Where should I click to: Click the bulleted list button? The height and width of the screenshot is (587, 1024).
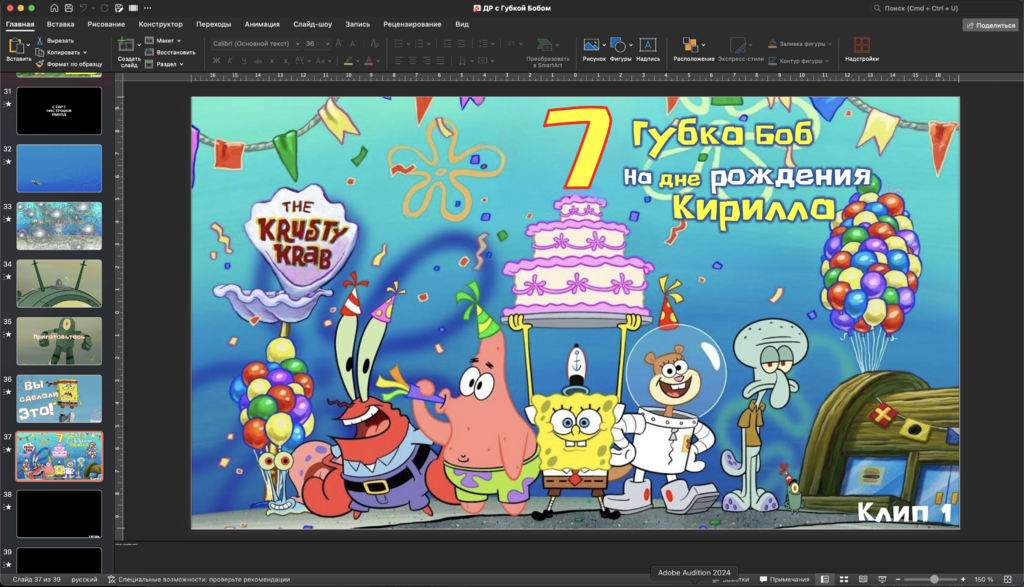398,44
